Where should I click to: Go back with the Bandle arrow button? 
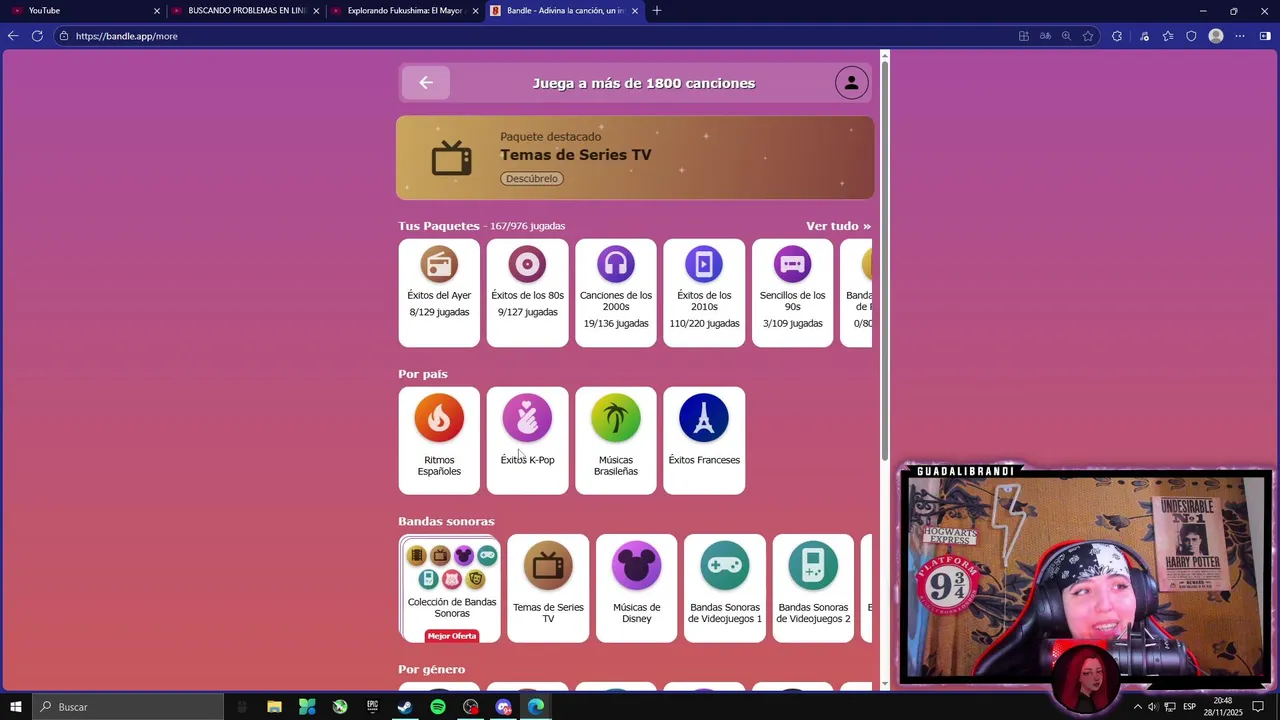[x=426, y=83]
